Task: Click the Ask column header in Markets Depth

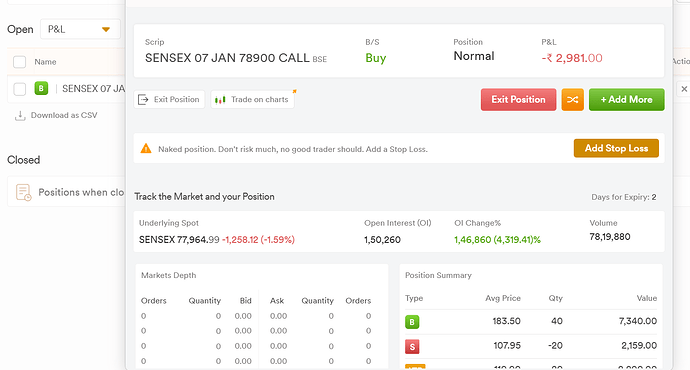Action: coord(277,301)
